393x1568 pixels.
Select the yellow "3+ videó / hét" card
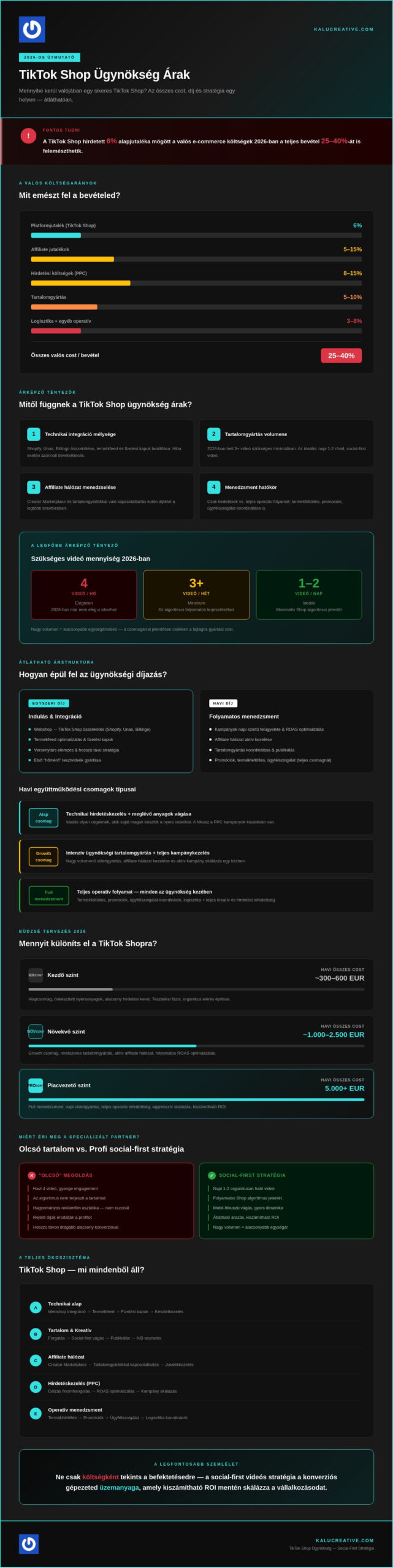(x=196, y=595)
